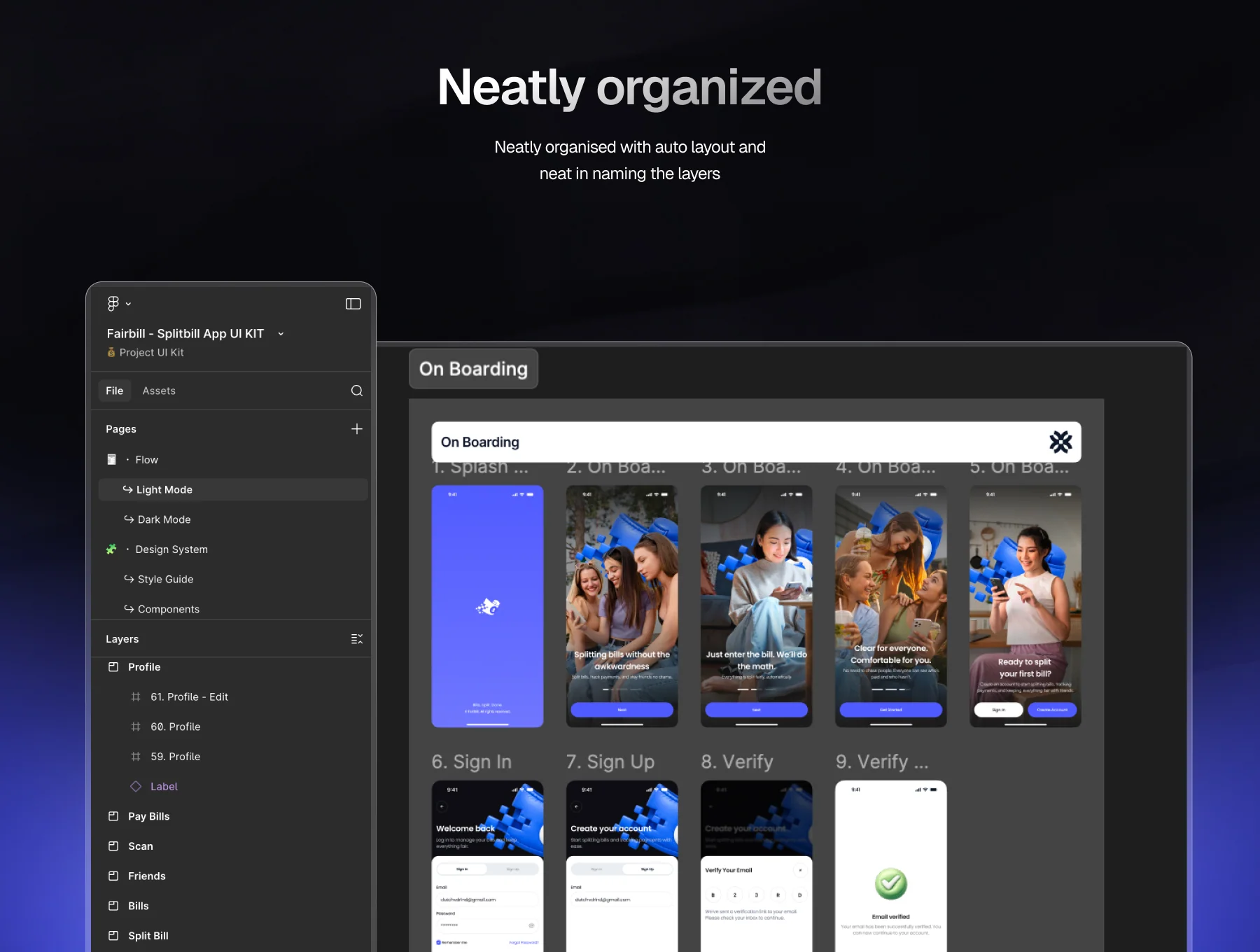The width and height of the screenshot is (1260, 952).
Task: Click the Layers panel header
Action: click(122, 639)
